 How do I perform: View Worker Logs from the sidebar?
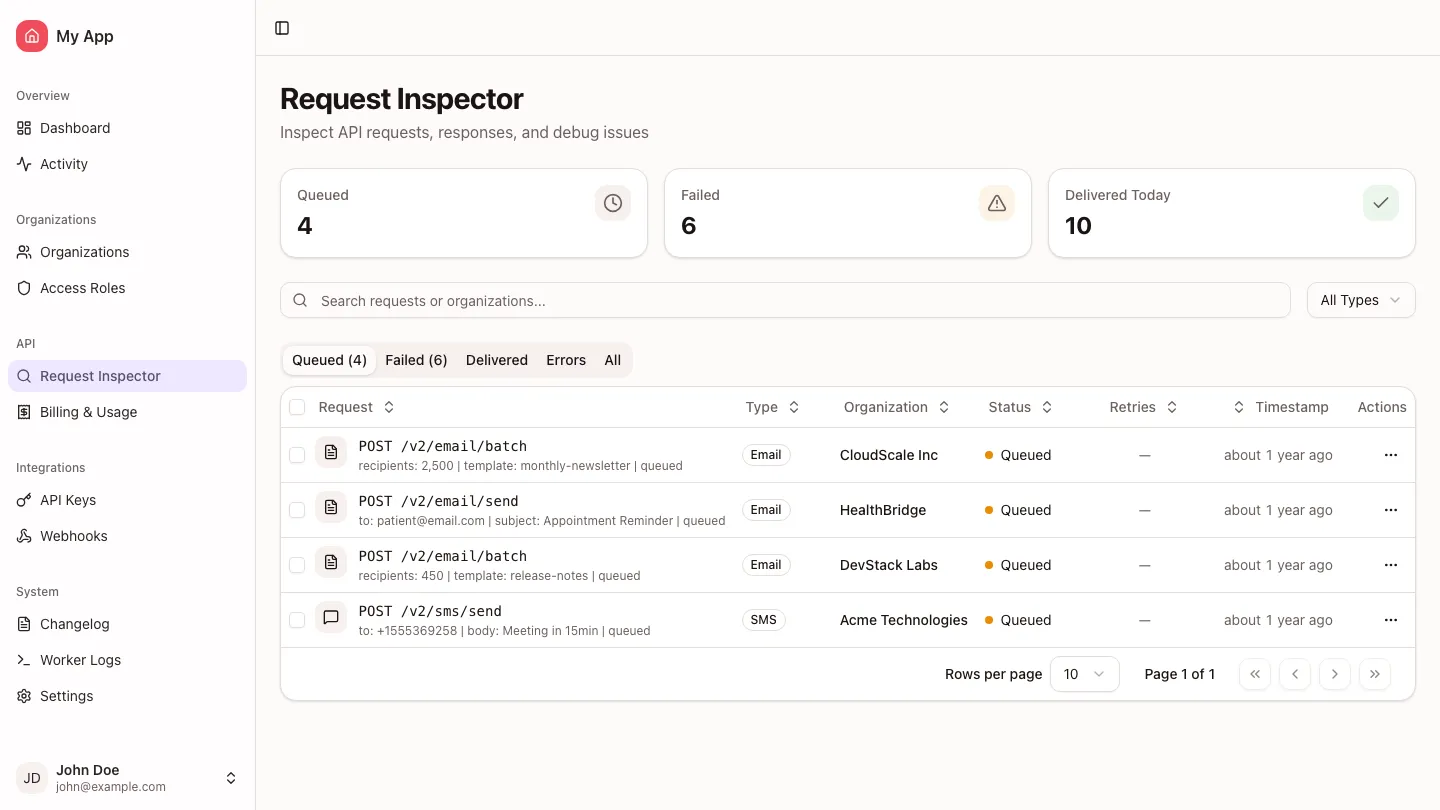coord(79,660)
